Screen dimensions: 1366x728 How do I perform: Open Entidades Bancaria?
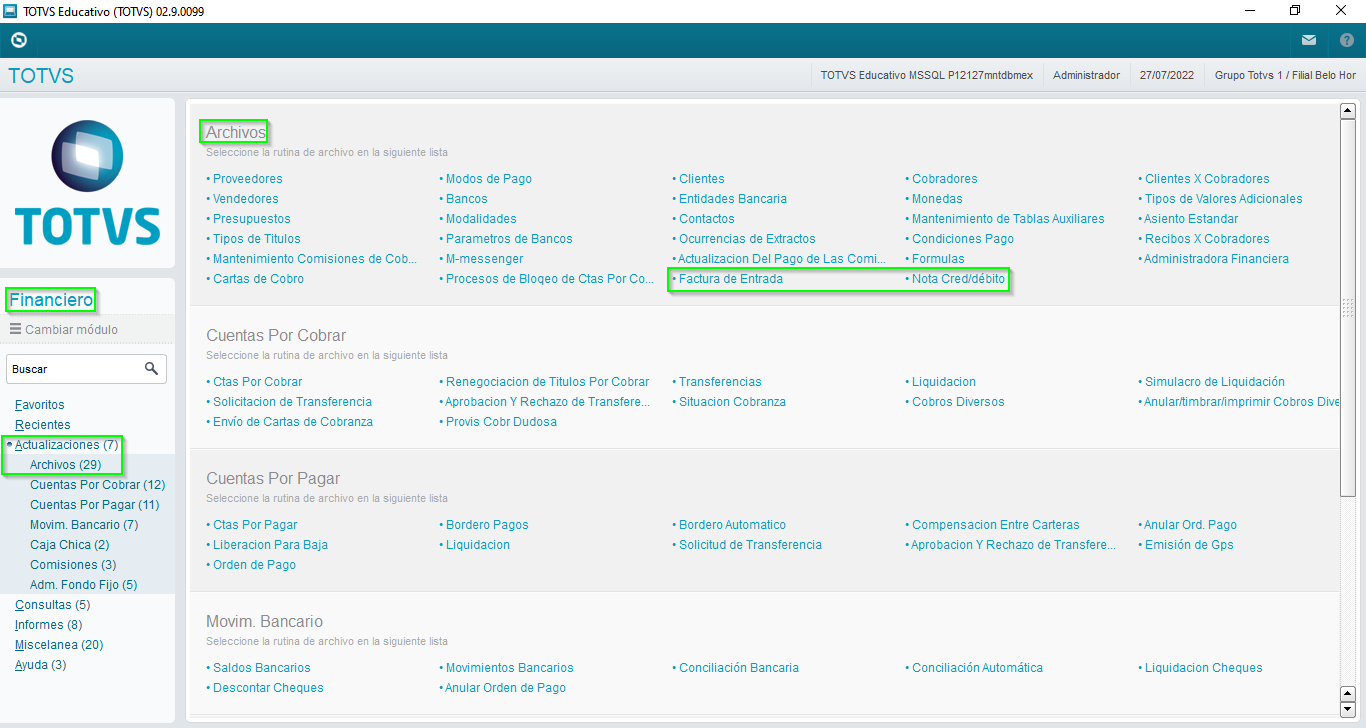pos(732,199)
